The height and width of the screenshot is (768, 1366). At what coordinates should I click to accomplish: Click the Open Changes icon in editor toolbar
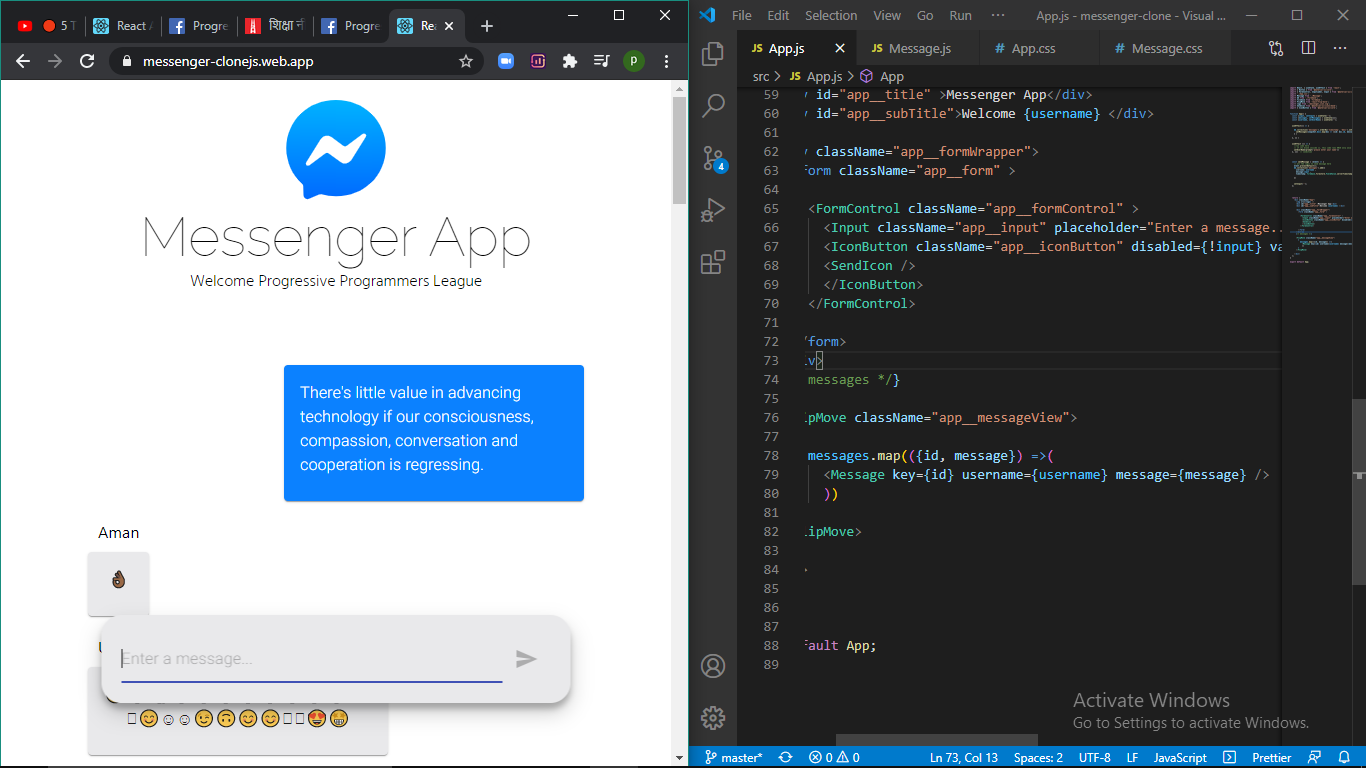pos(1276,48)
